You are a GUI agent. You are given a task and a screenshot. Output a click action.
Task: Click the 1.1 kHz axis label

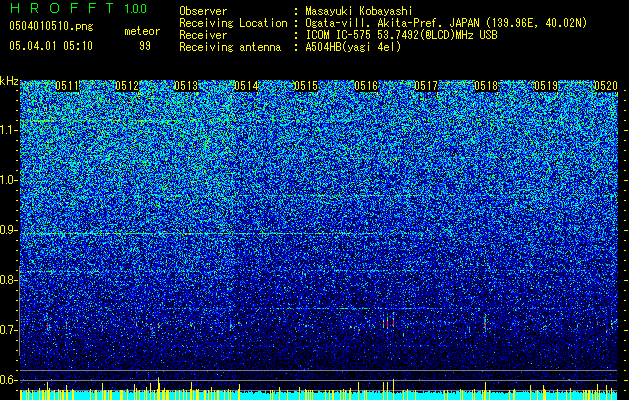[9, 130]
